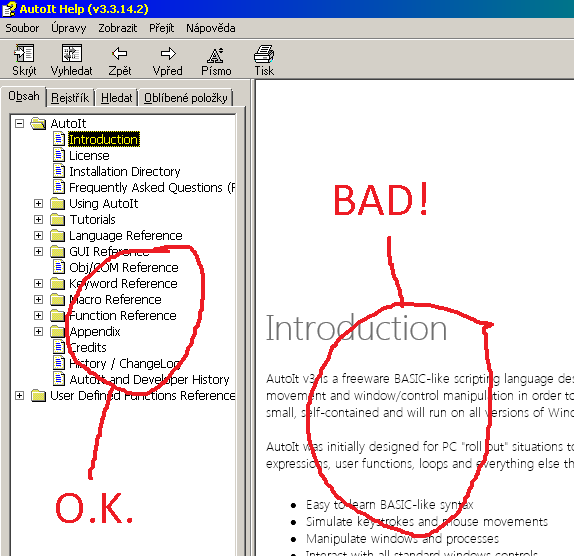Screen dimensions: 574x556
Task: Click the AutoIt root book icon
Action: click(x=38, y=124)
